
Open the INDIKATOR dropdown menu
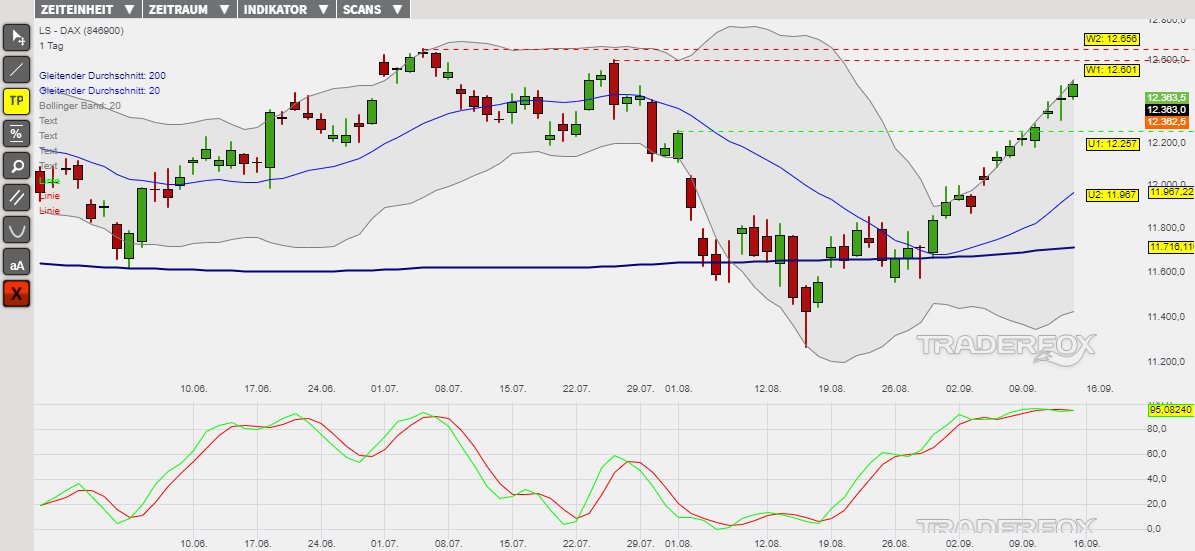coord(287,9)
